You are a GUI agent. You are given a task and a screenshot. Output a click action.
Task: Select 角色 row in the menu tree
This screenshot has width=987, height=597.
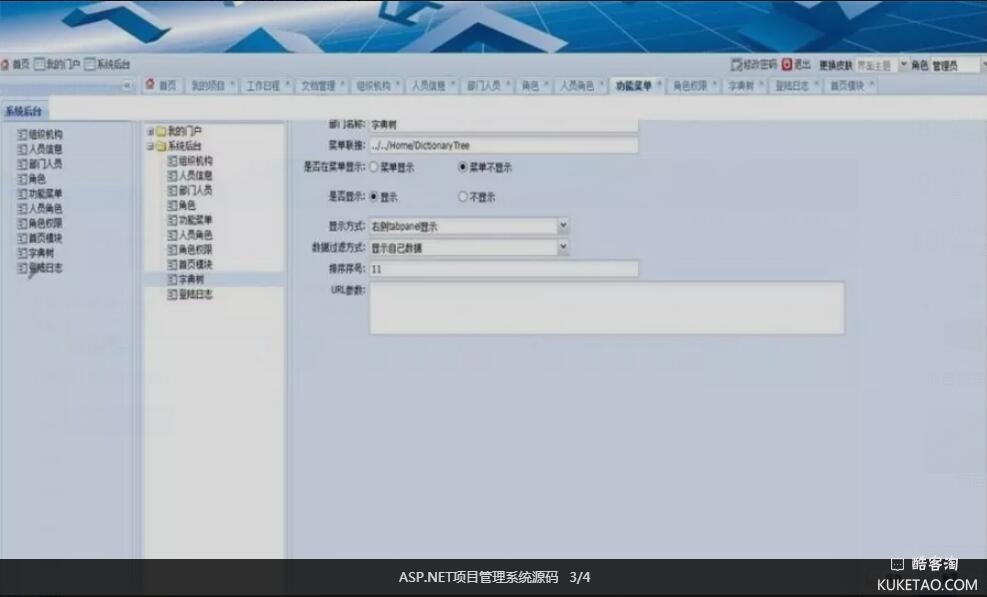[x=214, y=205]
